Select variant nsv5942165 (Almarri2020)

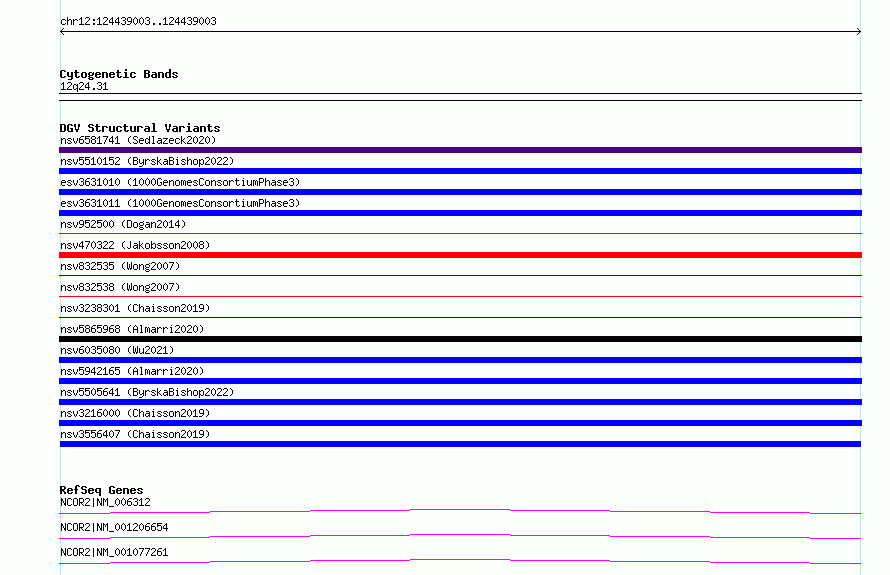tap(132, 371)
